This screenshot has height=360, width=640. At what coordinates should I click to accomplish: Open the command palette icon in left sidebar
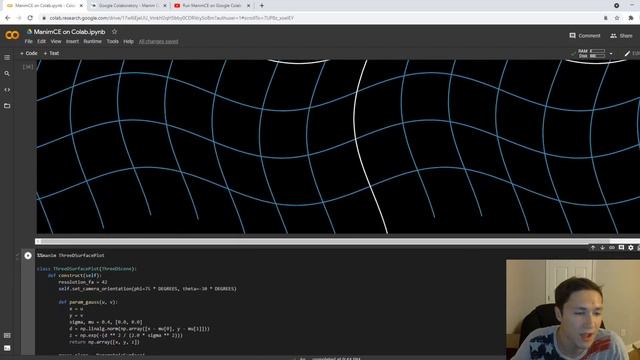tap(7, 335)
